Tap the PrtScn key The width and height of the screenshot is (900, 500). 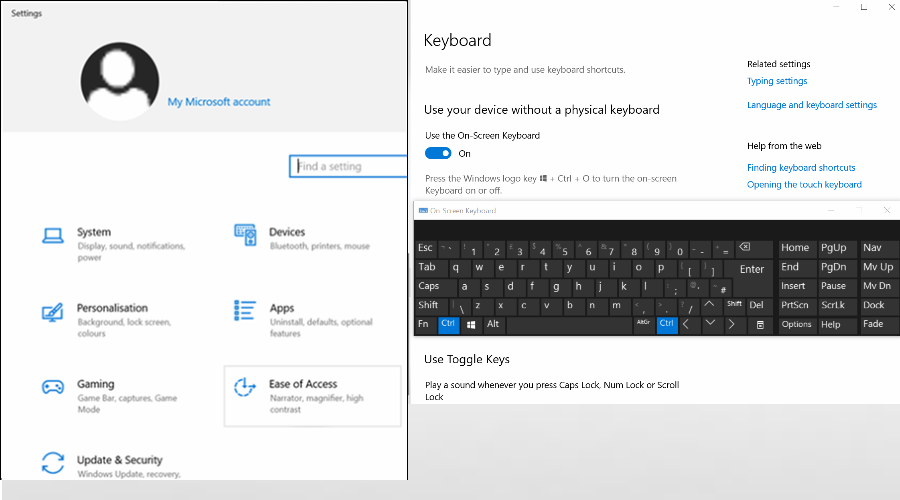tap(796, 305)
